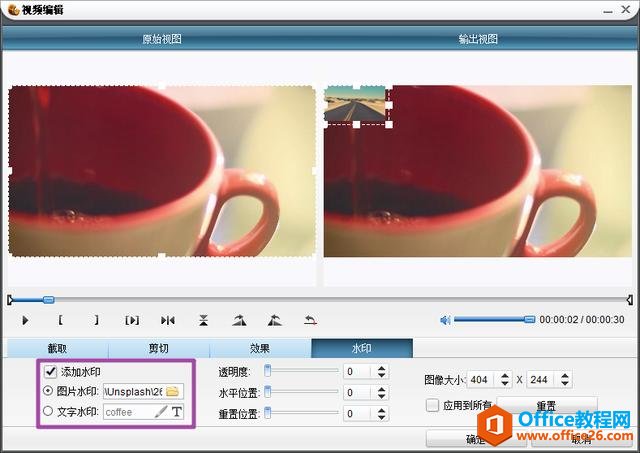Screen dimensions: 640x453
Task: Click the undo arrow icon
Action: pyautogui.click(x=310, y=320)
